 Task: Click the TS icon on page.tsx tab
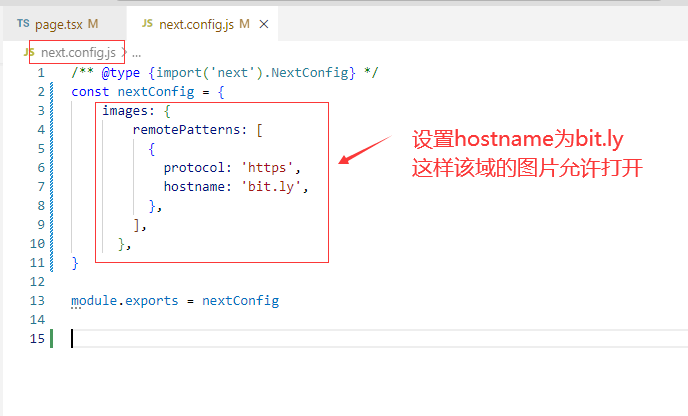click(x=23, y=23)
